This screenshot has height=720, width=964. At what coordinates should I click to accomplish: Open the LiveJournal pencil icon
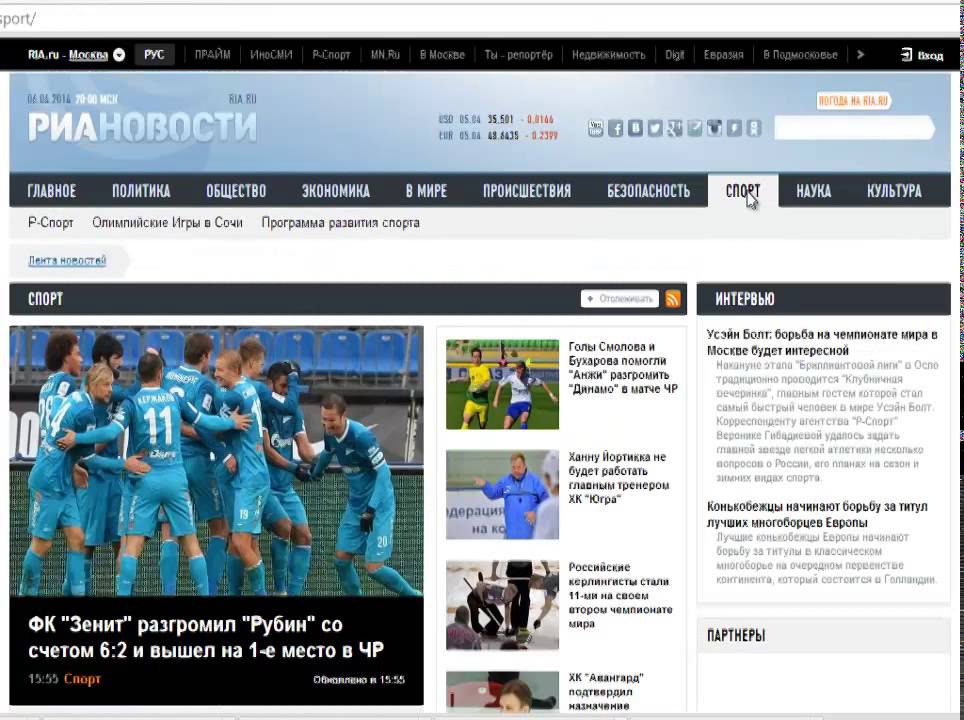coord(694,128)
